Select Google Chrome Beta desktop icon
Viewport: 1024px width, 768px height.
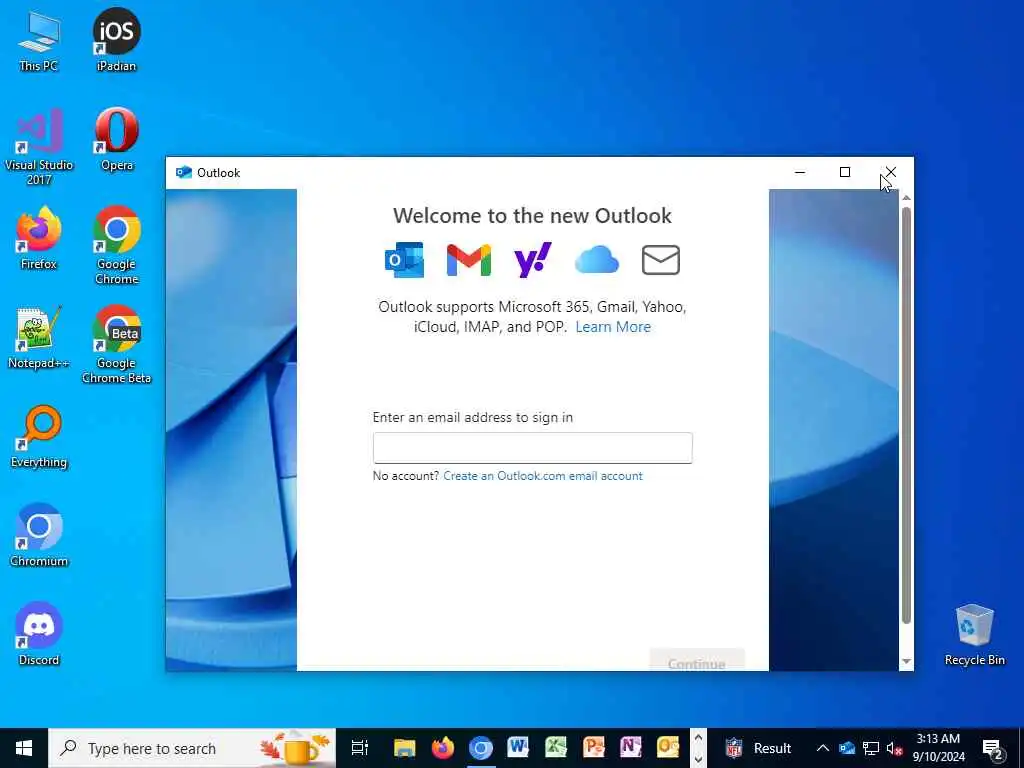pyautogui.click(x=116, y=345)
